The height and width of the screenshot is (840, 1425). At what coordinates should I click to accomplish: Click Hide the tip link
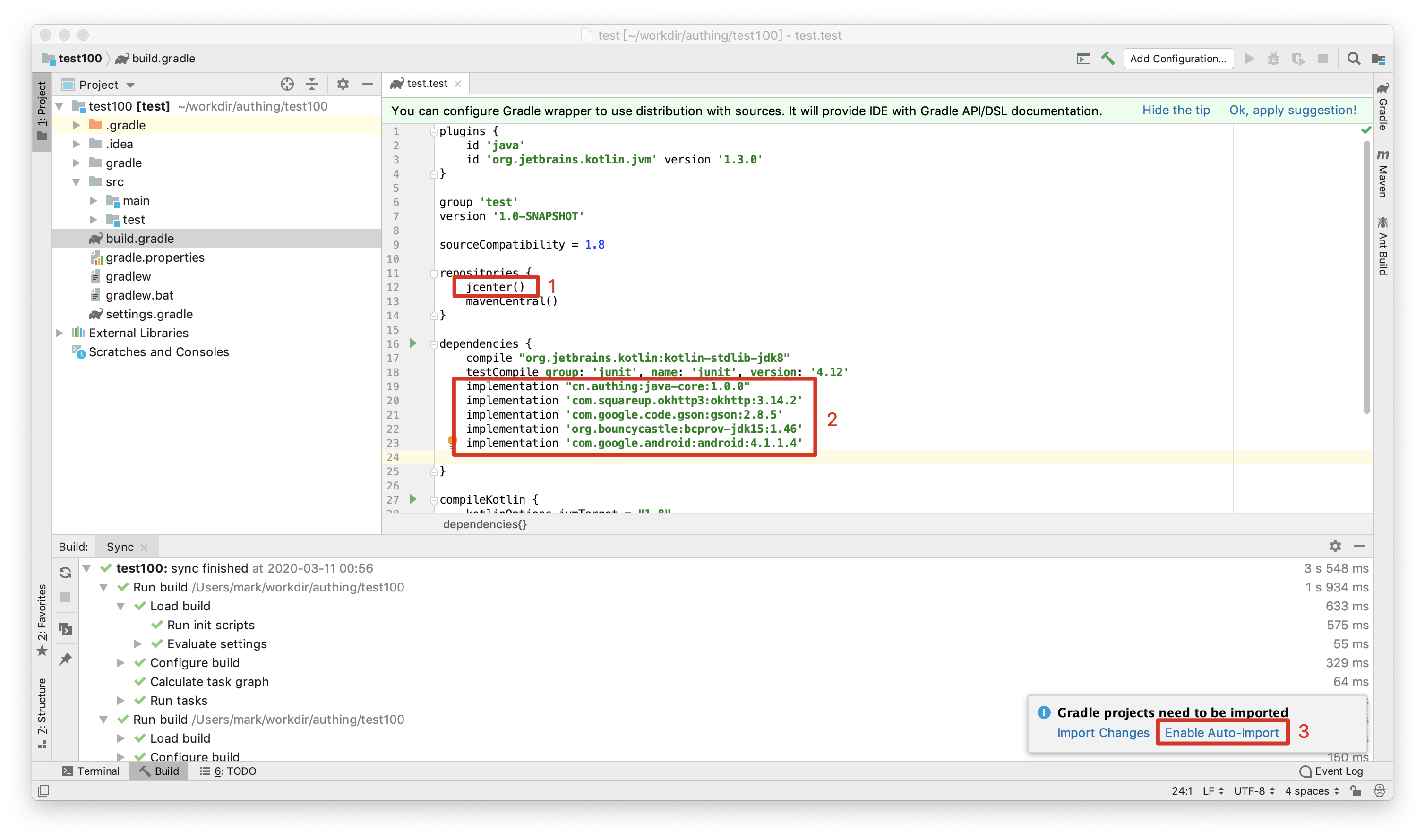pos(1176,110)
